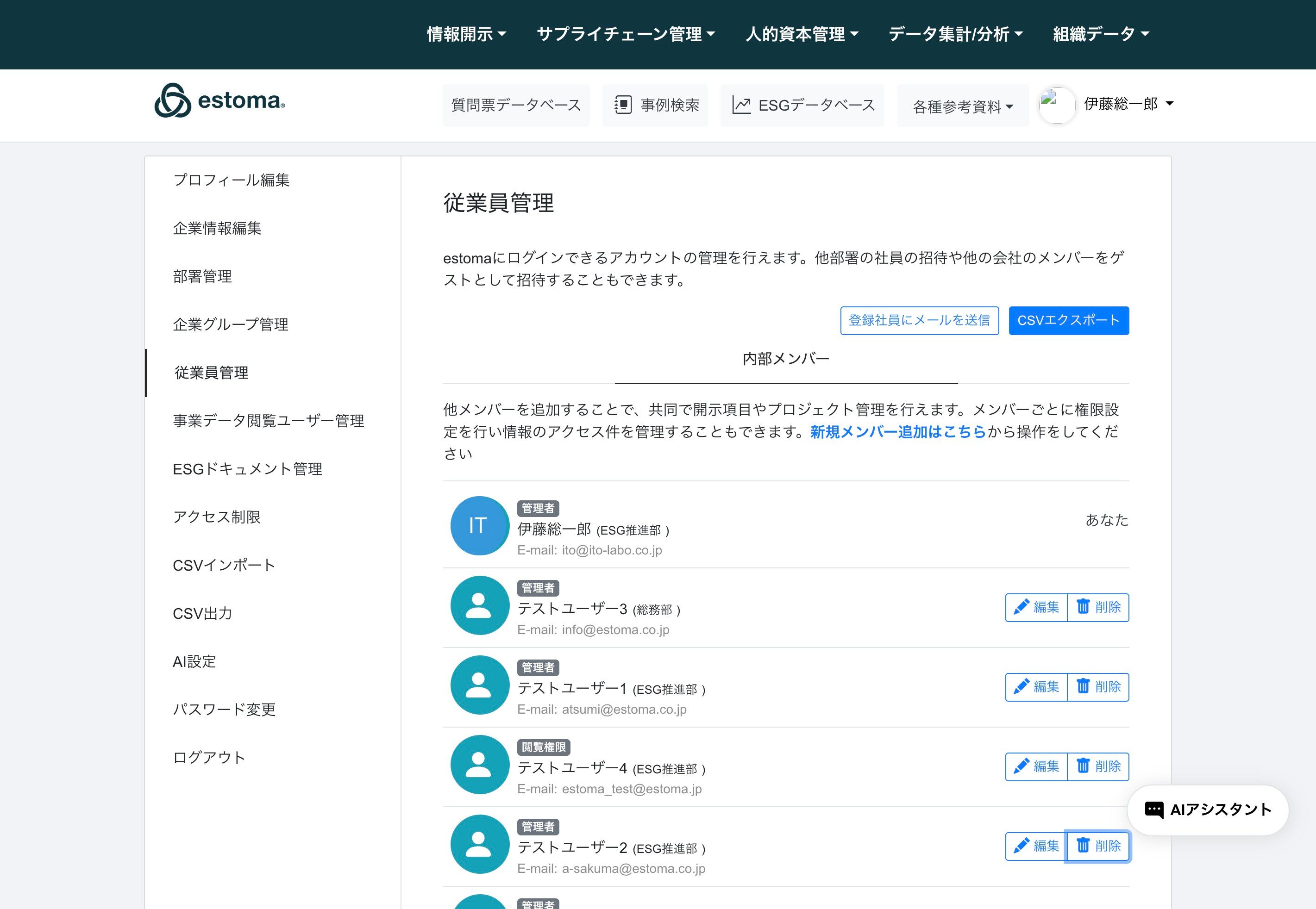Expand 伊藤総一郎 account dropdown
1316x909 pixels.
1128,104
